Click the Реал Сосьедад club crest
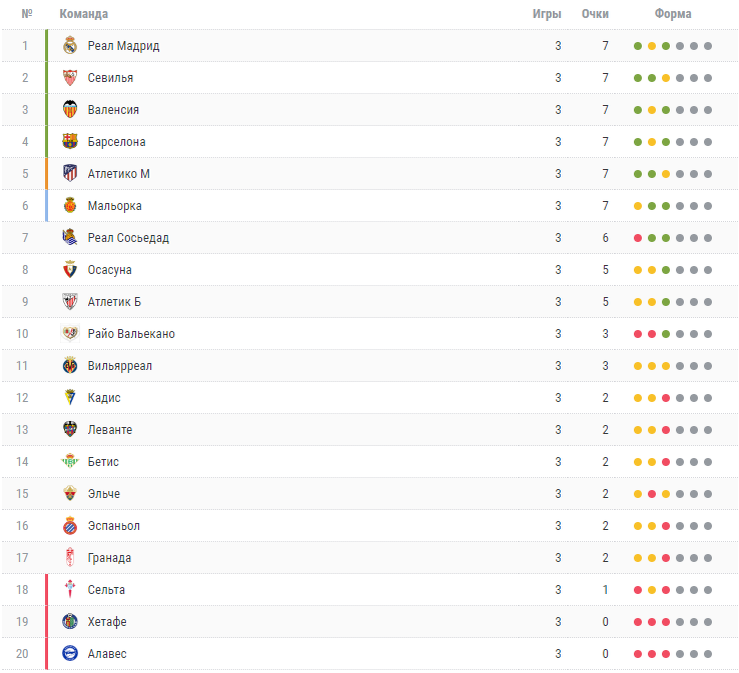Screen dimensions: 739x673 coord(70,237)
